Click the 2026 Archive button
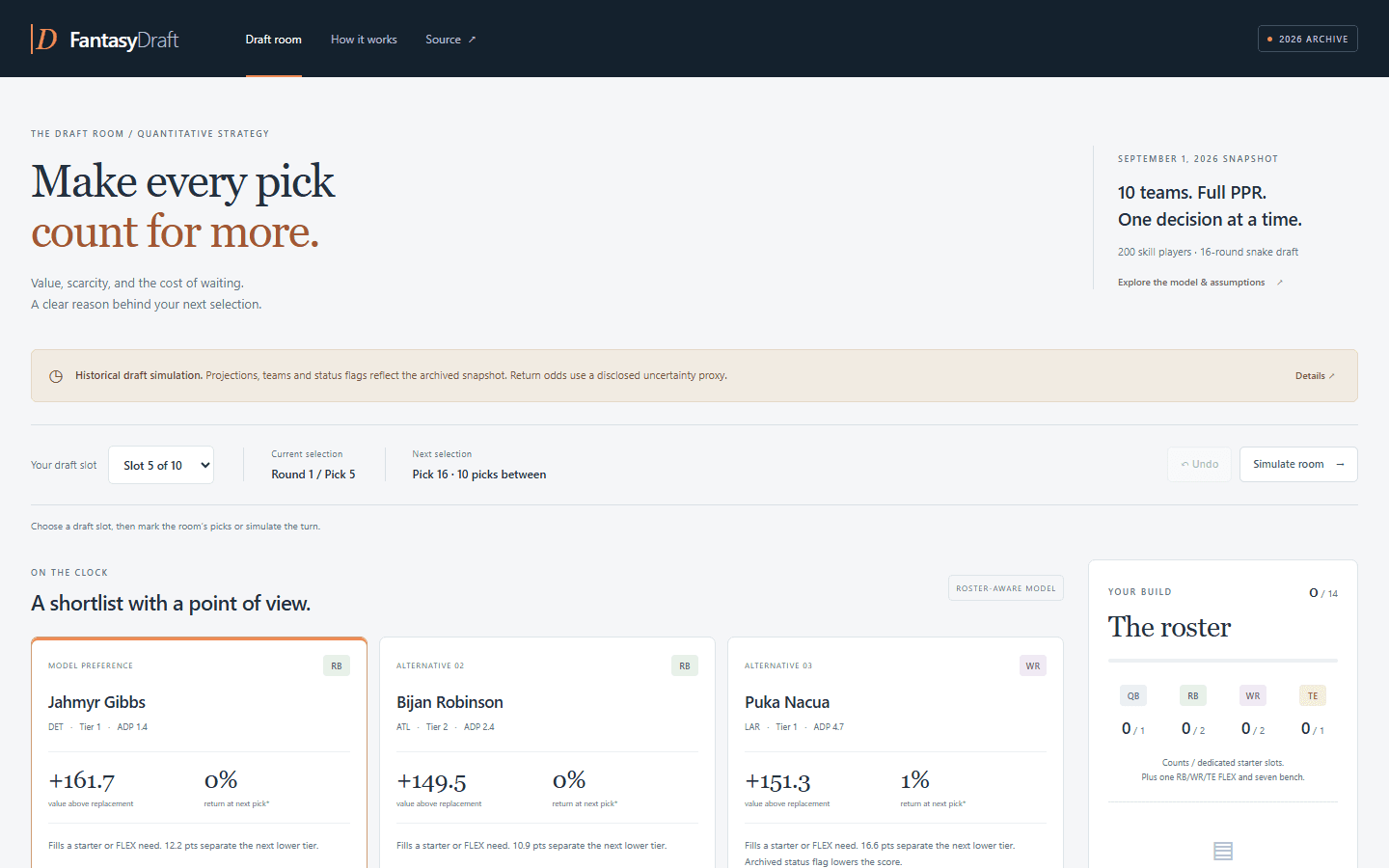 point(1308,39)
